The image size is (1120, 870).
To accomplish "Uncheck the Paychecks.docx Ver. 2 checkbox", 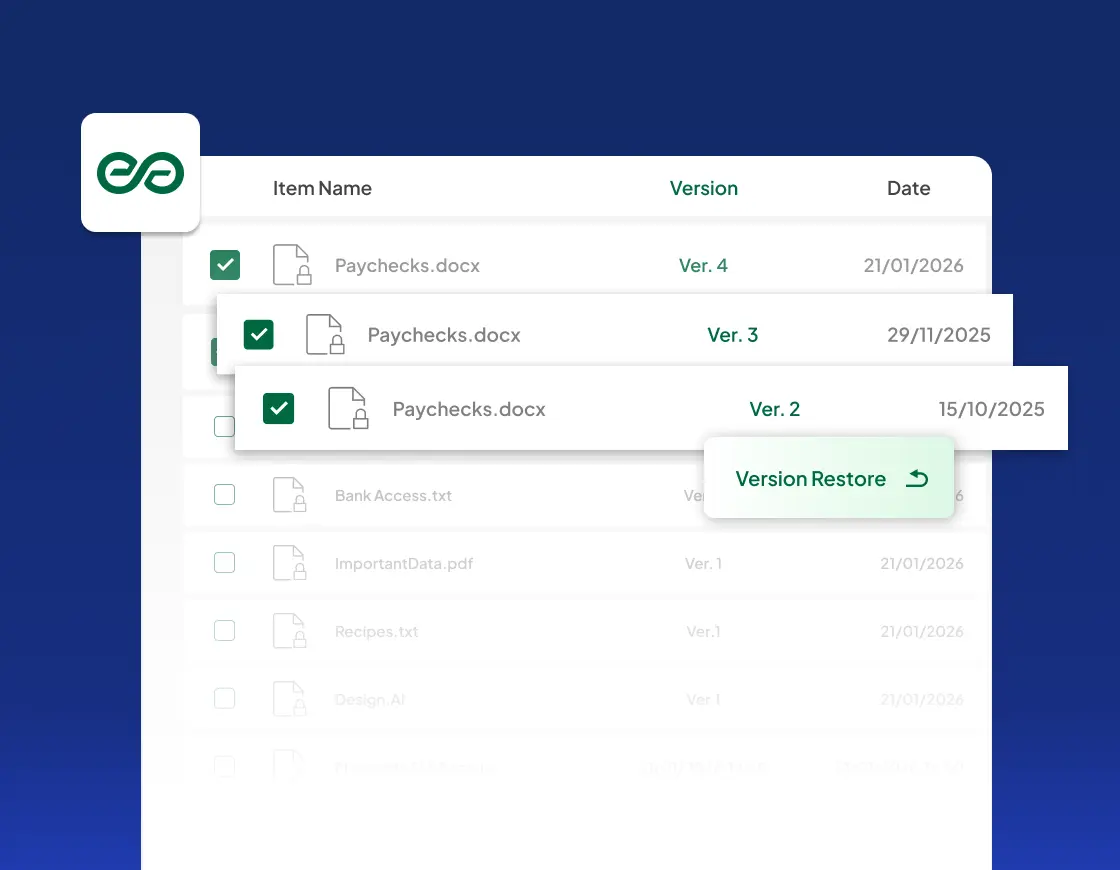I will tap(278, 408).
